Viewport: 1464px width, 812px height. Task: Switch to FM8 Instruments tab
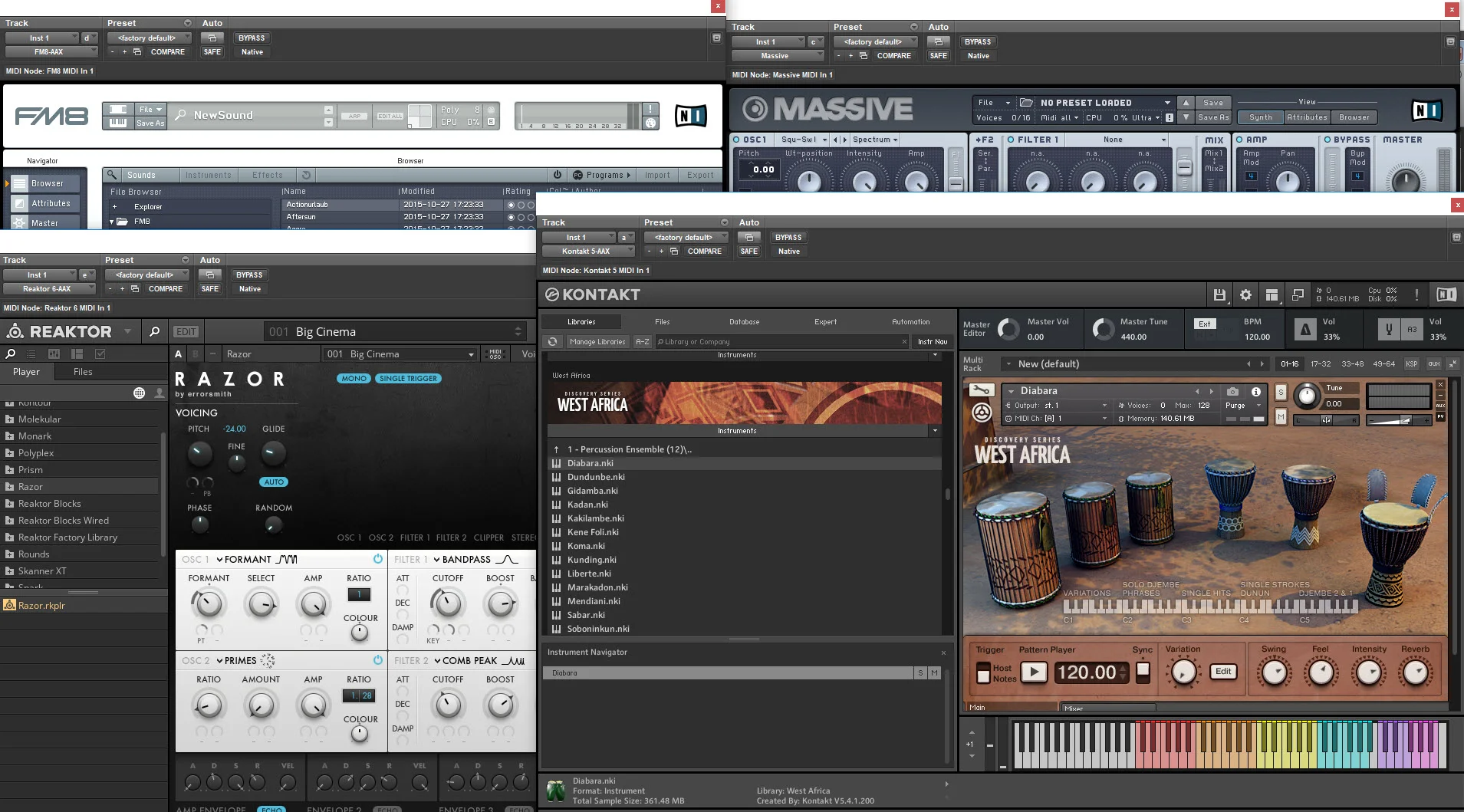click(x=208, y=175)
